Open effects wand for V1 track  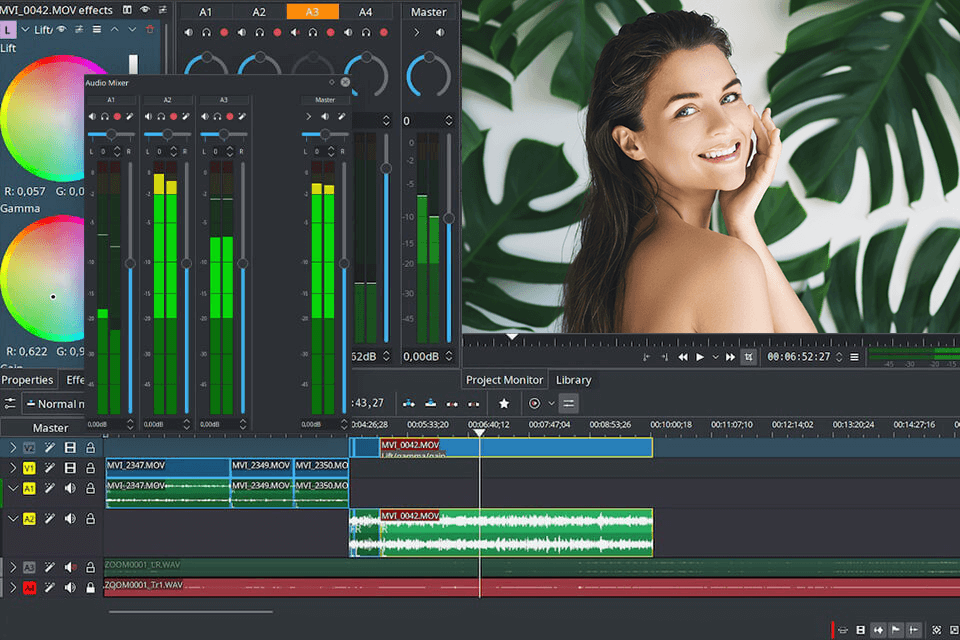[50, 468]
